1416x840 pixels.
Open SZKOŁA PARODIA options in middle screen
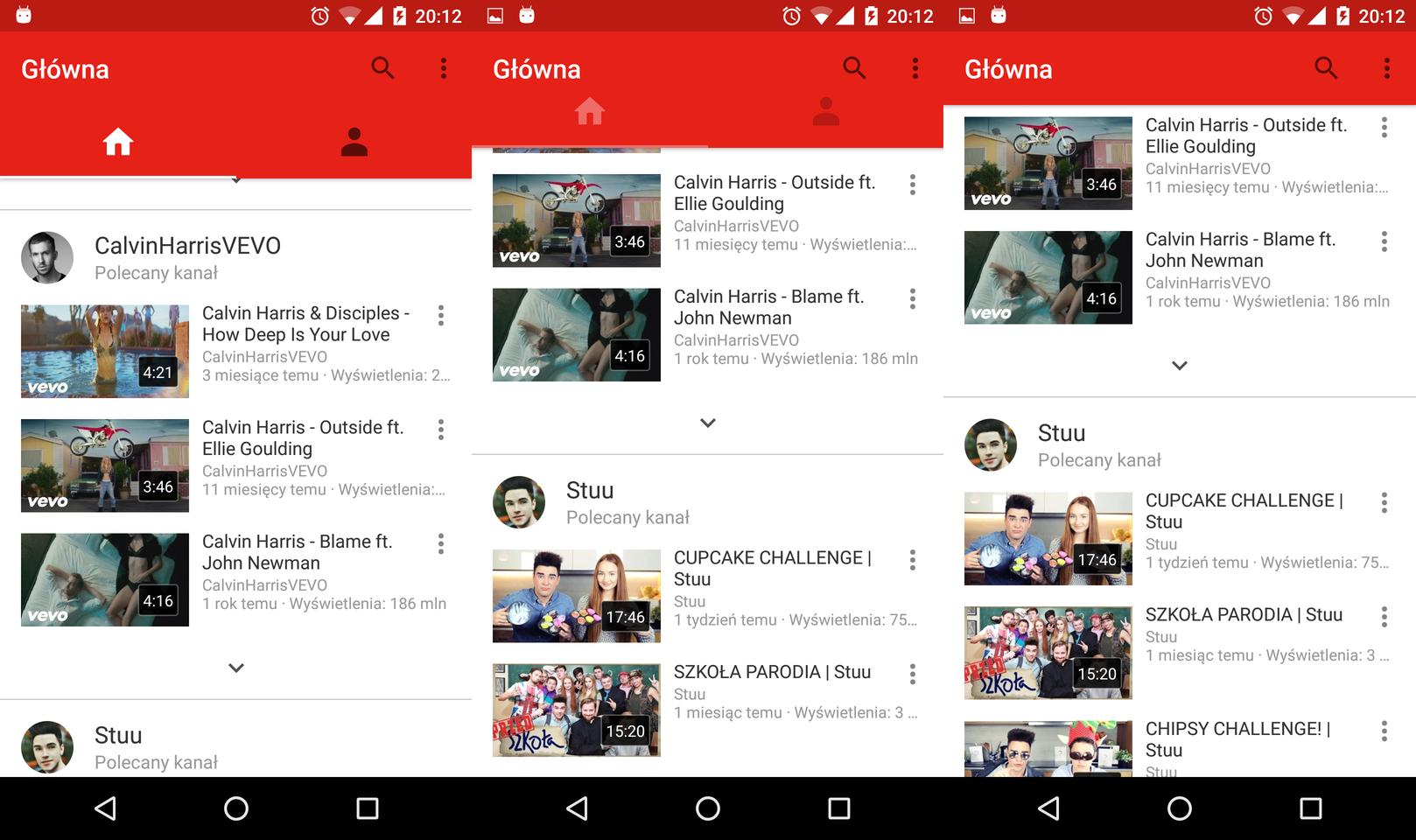pyautogui.click(x=913, y=674)
